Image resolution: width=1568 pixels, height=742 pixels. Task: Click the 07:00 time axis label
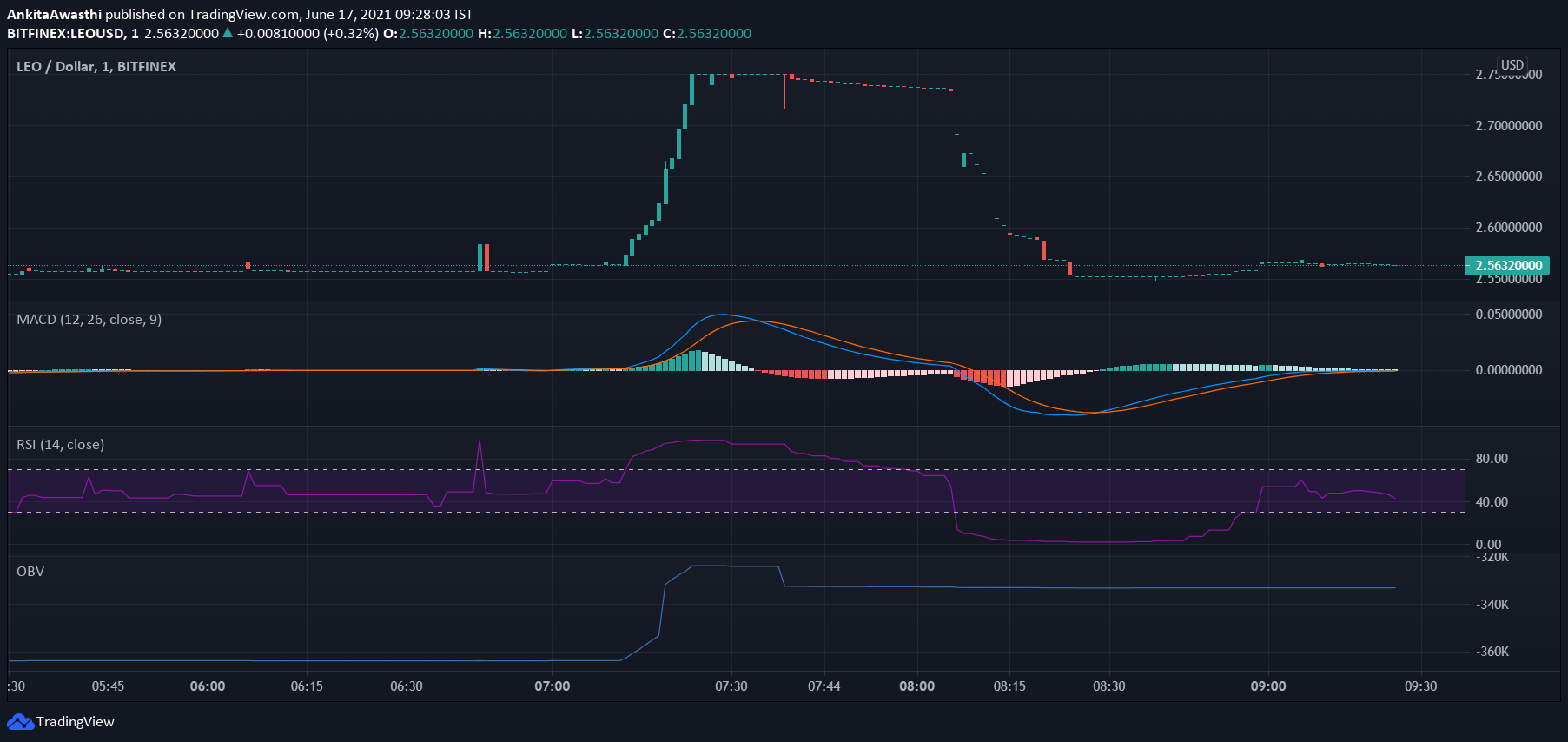552,686
